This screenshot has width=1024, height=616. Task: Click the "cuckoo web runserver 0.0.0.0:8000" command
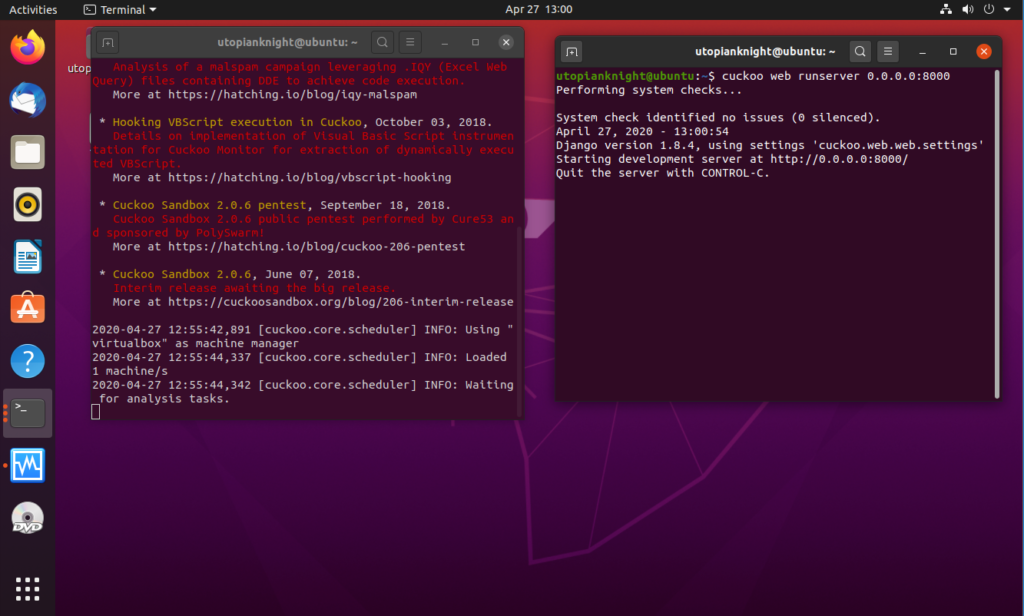click(x=836, y=76)
